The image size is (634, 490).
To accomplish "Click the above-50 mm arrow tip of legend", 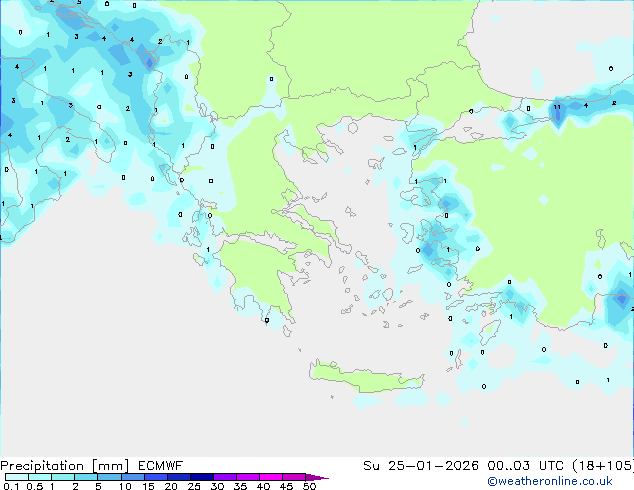I will pyautogui.click(x=317, y=477).
